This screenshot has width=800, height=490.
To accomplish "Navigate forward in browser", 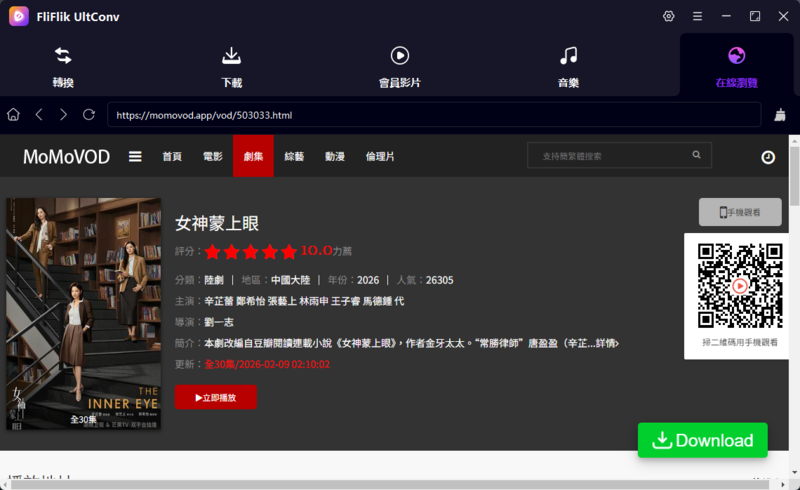I will pyautogui.click(x=64, y=115).
